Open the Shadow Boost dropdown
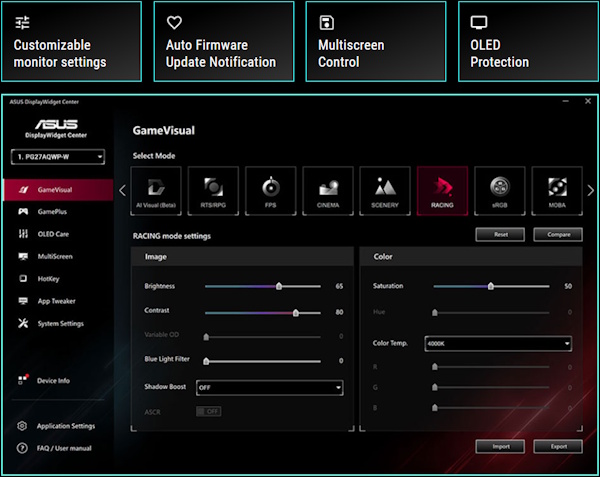 coord(269,387)
